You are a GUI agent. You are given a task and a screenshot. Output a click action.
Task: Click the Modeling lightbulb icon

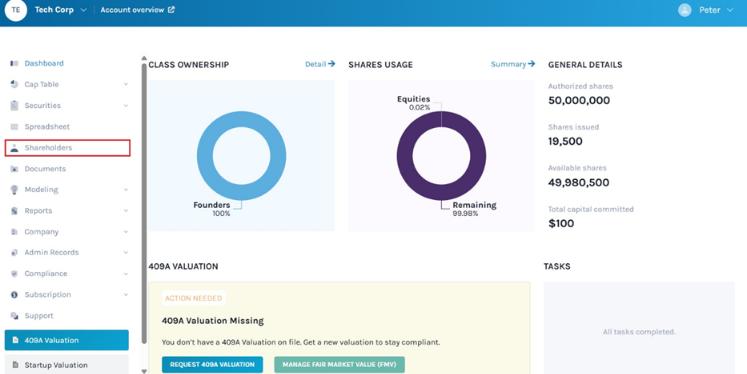click(14, 190)
